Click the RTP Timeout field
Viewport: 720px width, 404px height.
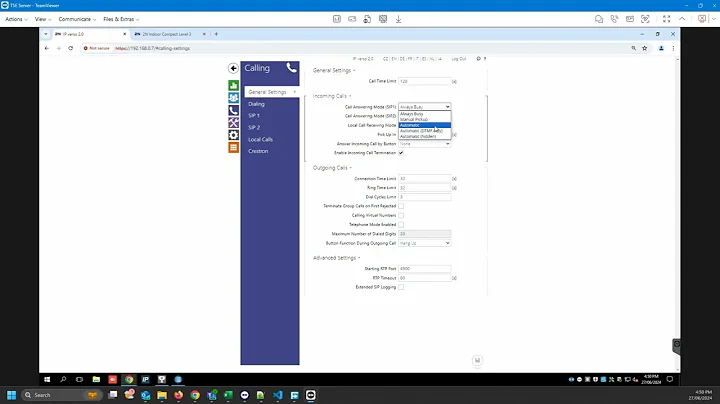(424, 278)
